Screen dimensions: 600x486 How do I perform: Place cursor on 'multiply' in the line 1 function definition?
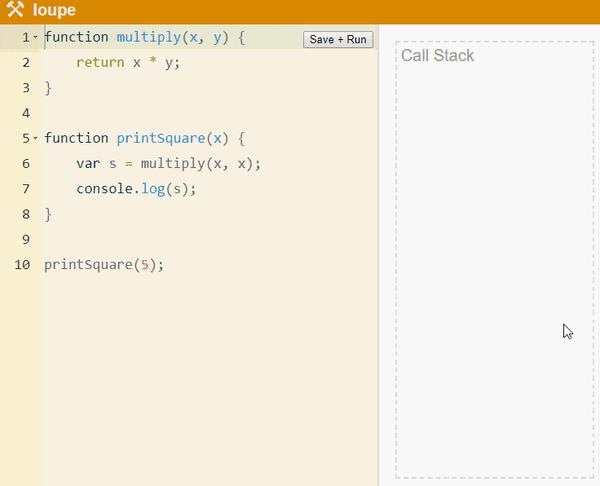[148, 38]
